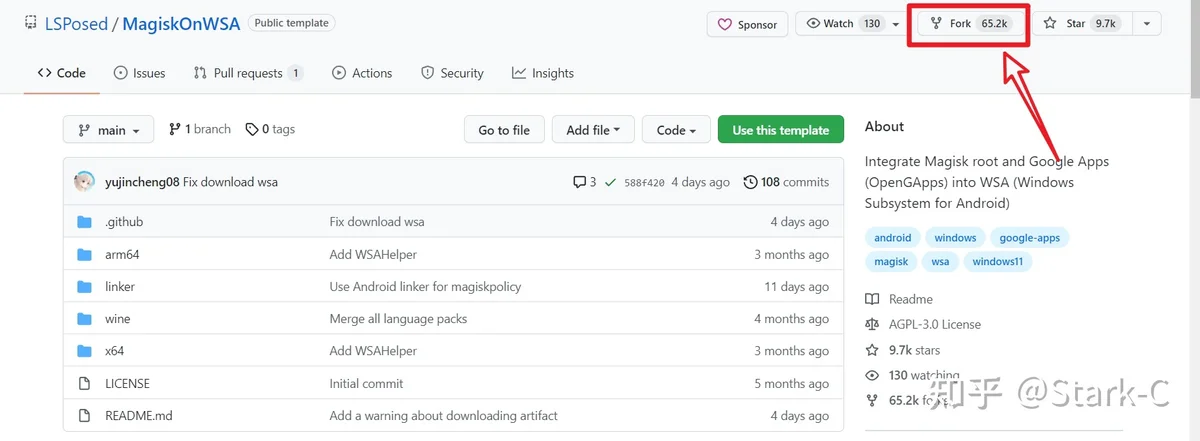Viewport: 1200px width, 441px height.
Task: Expand the Add file dropdown
Action: point(593,130)
